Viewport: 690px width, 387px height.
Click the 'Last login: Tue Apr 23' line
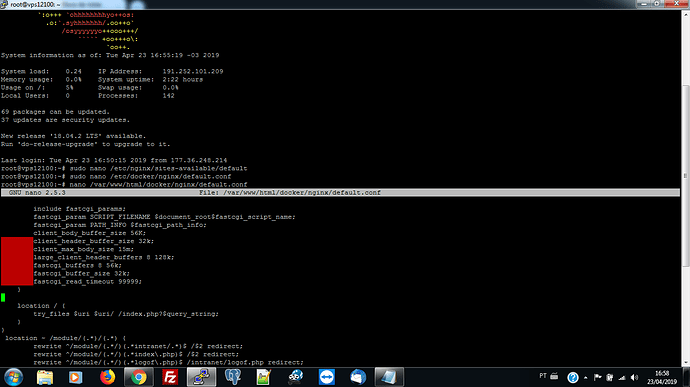coord(114,160)
